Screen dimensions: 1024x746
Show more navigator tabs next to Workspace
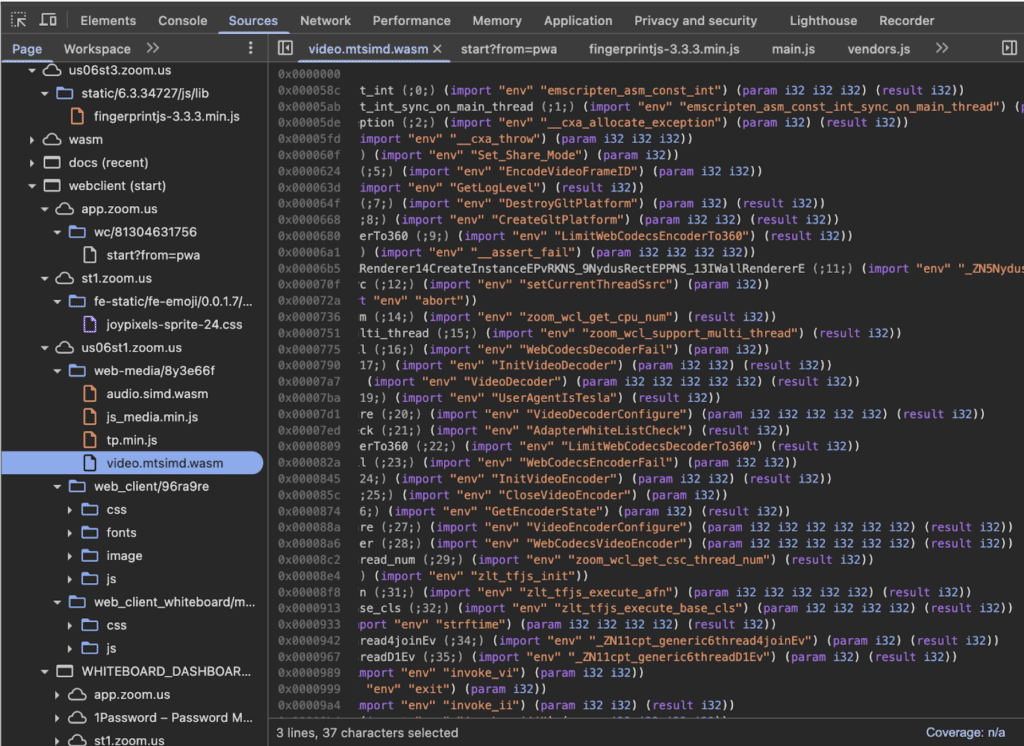[x=153, y=48]
